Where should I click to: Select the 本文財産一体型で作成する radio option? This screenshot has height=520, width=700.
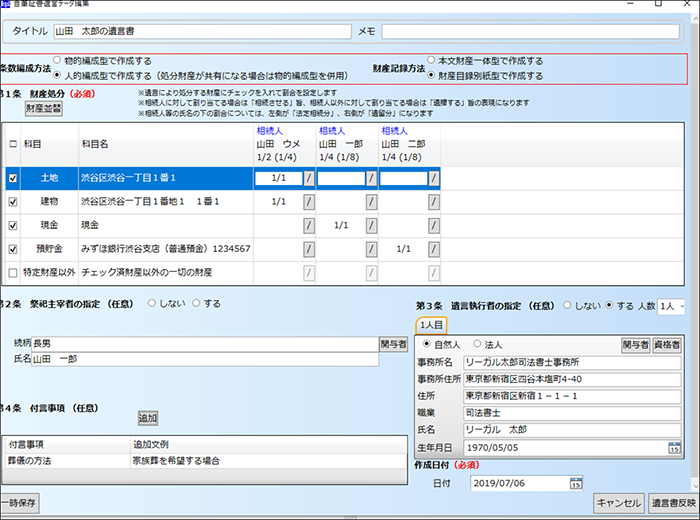pyautogui.click(x=431, y=61)
